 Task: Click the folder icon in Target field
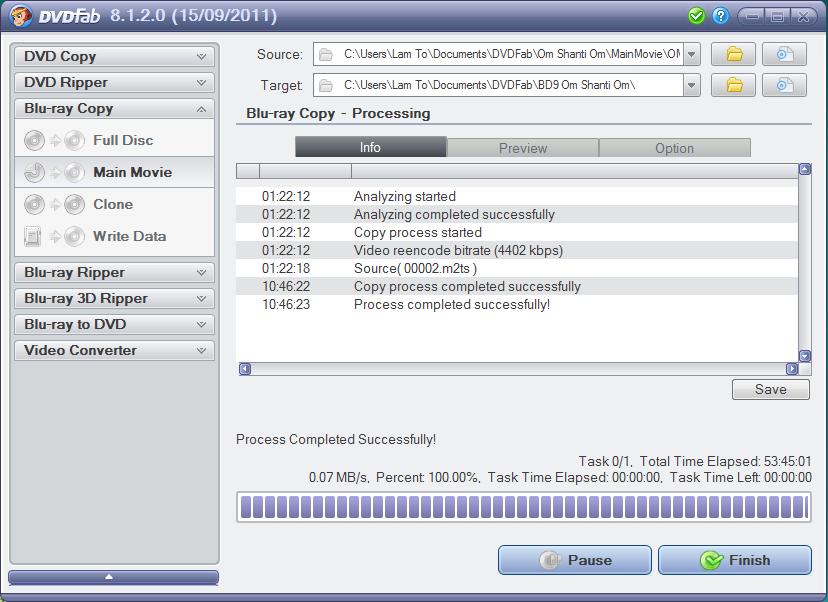pyautogui.click(x=326, y=85)
